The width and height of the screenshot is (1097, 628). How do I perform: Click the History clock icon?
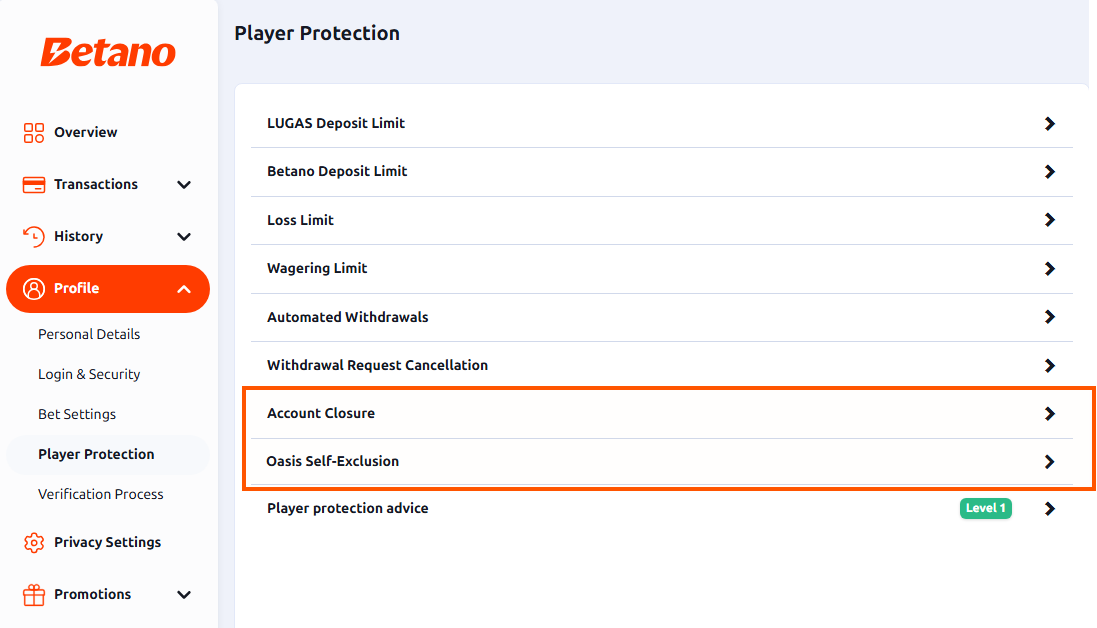[x=34, y=236]
